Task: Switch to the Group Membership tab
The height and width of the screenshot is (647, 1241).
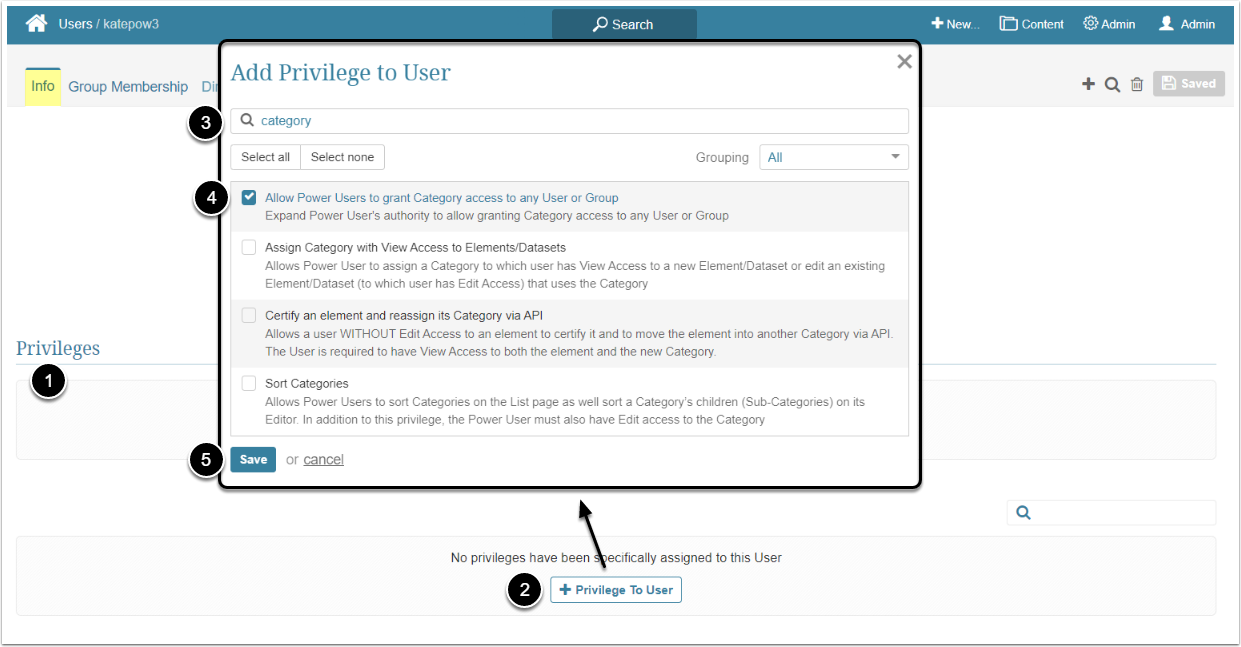Action: click(128, 87)
